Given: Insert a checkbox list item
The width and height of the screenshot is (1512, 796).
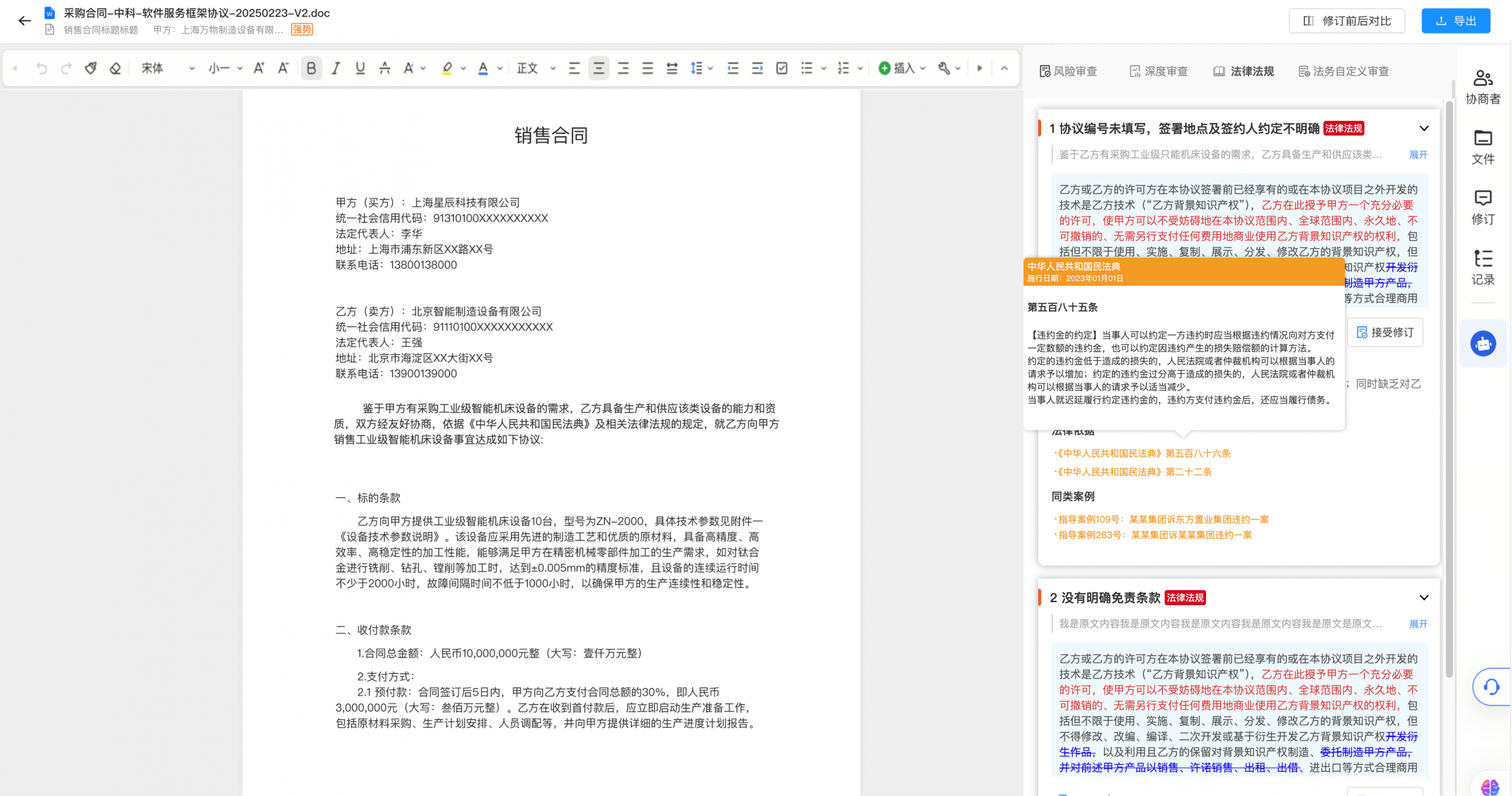Looking at the screenshot, I should coord(781,69).
